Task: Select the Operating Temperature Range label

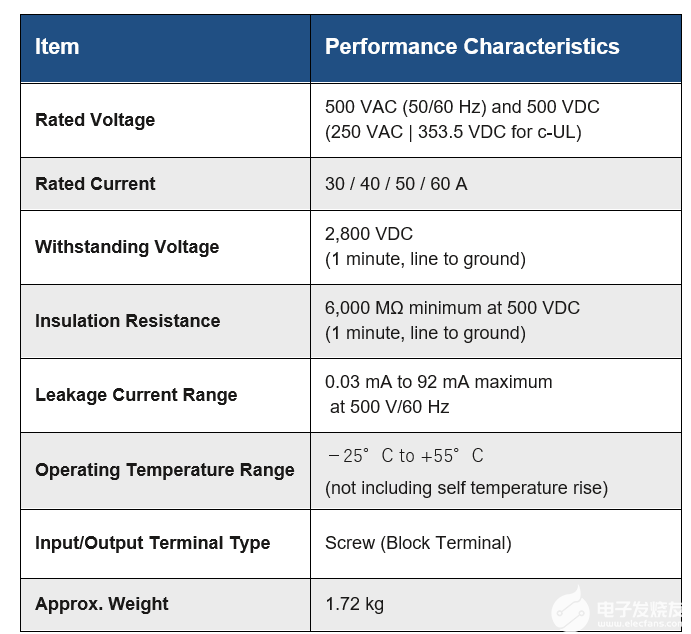Action: pyautogui.click(x=165, y=470)
